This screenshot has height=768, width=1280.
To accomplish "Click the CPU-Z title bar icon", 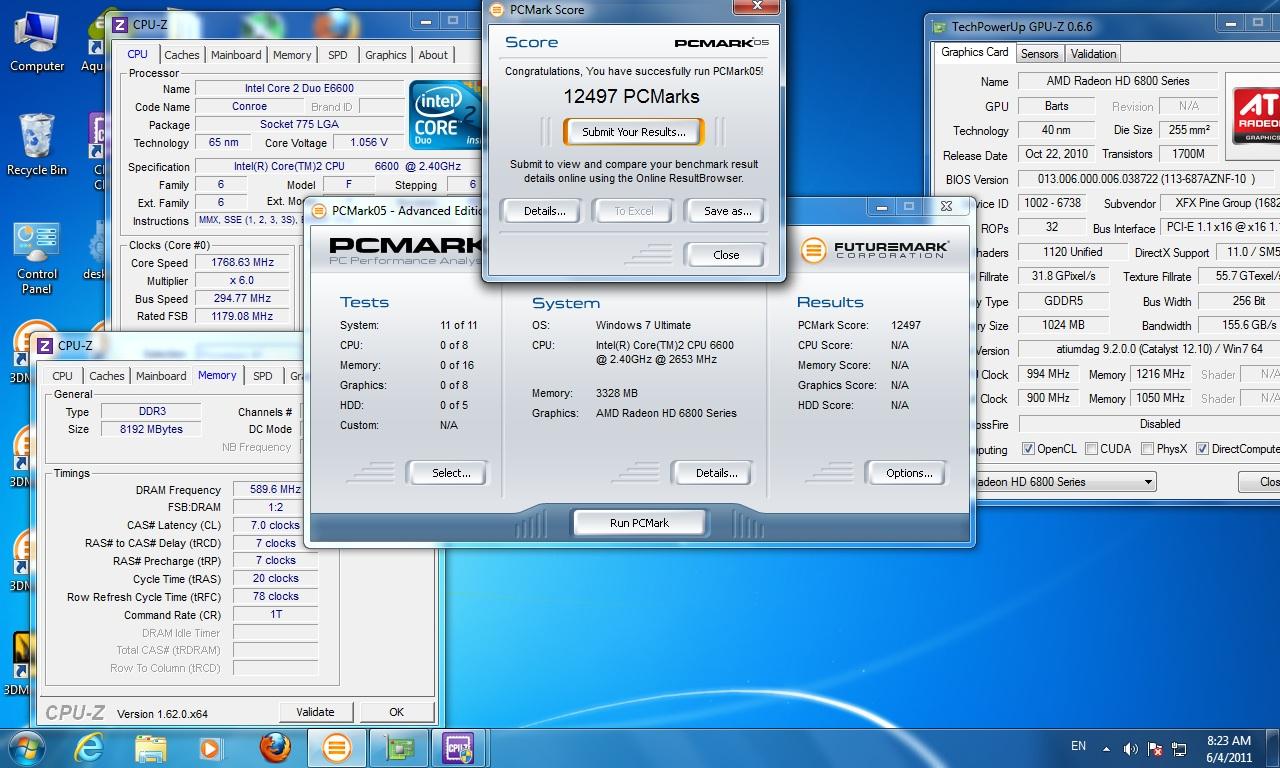I will coord(119,25).
